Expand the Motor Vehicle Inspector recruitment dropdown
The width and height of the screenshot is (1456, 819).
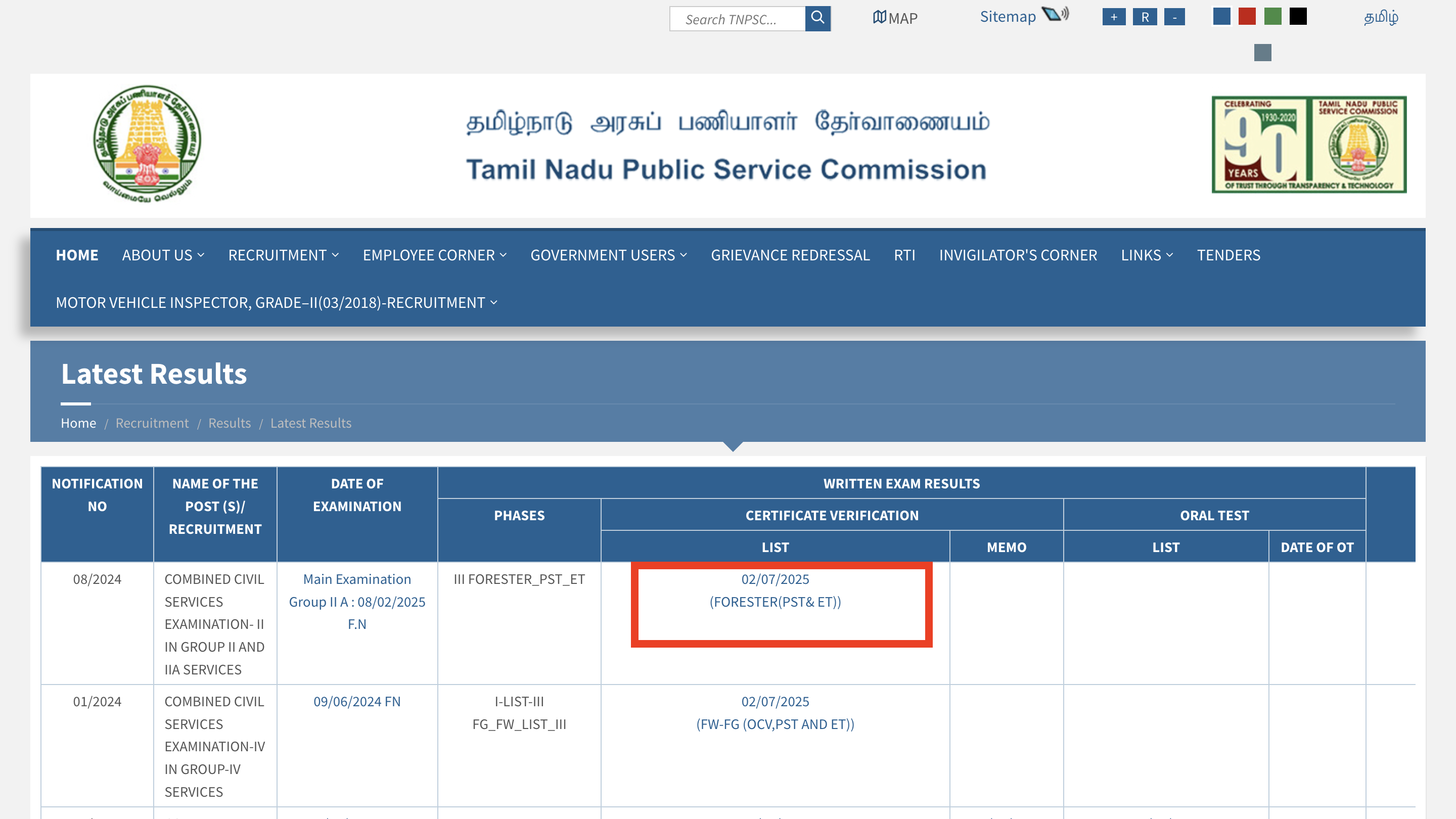point(277,302)
